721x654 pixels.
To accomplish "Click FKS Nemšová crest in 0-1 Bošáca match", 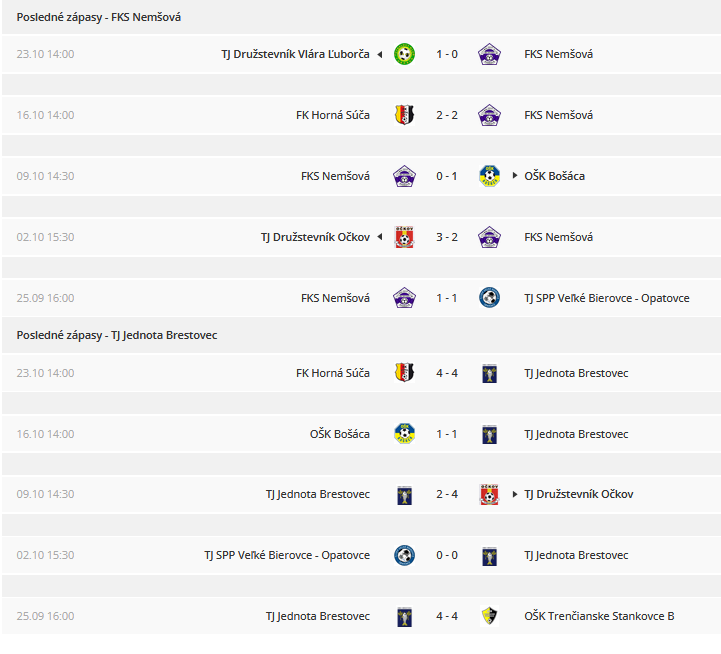I will tap(404, 176).
